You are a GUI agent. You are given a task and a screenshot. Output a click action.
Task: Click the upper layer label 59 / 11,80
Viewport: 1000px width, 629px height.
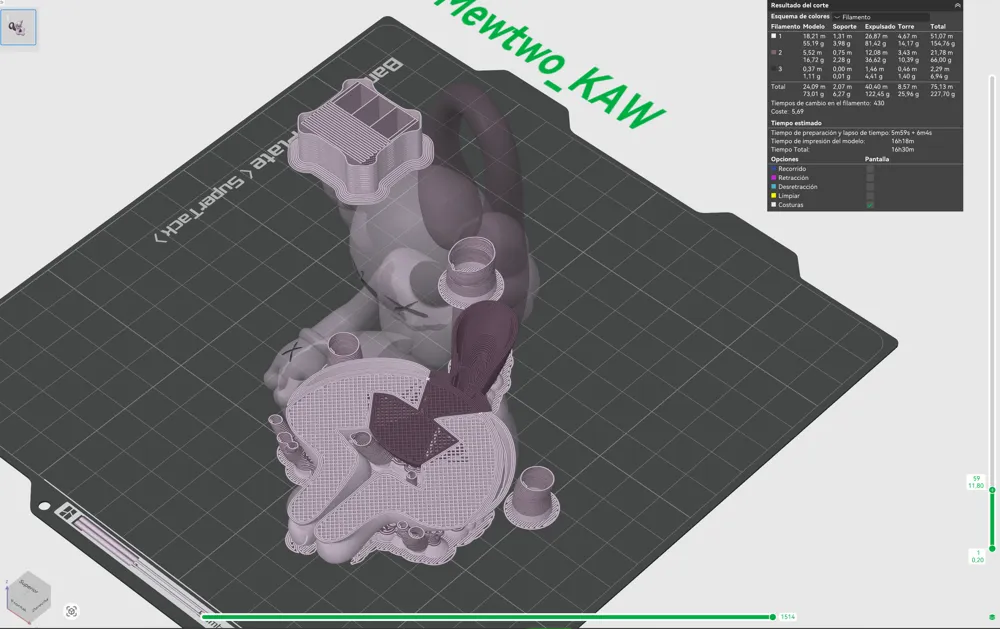(976, 482)
